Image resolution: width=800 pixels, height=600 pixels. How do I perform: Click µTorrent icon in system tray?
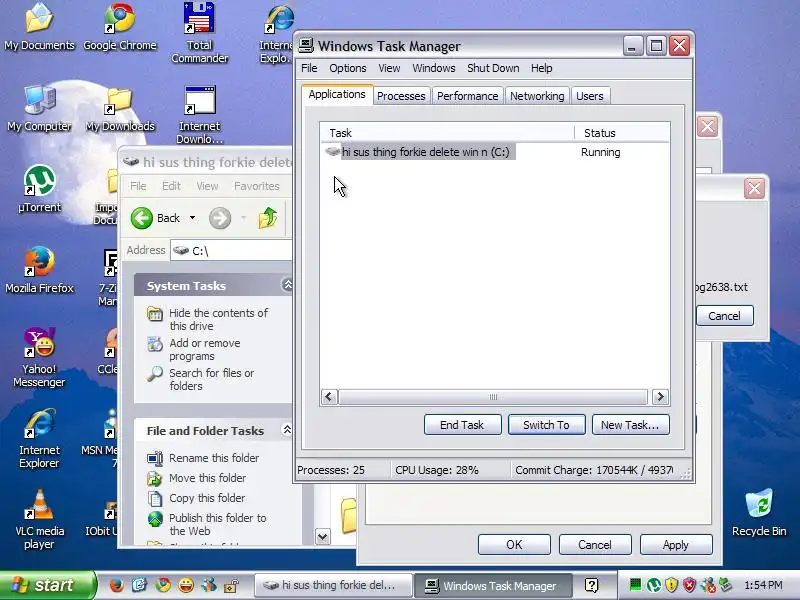[654, 585]
